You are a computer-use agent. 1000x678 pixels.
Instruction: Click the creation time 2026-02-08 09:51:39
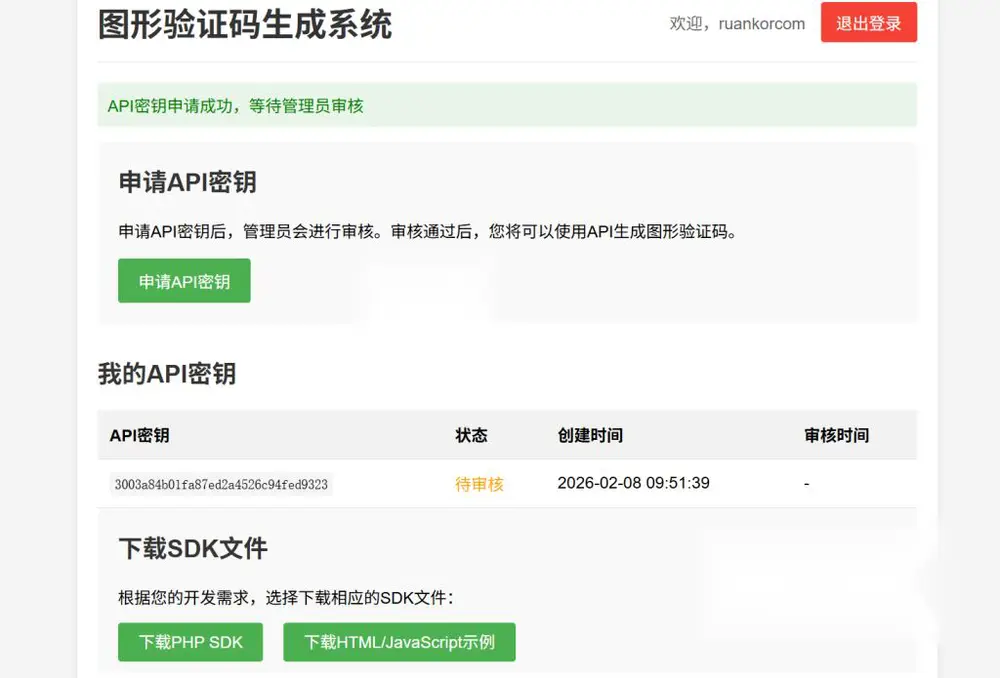tap(633, 483)
